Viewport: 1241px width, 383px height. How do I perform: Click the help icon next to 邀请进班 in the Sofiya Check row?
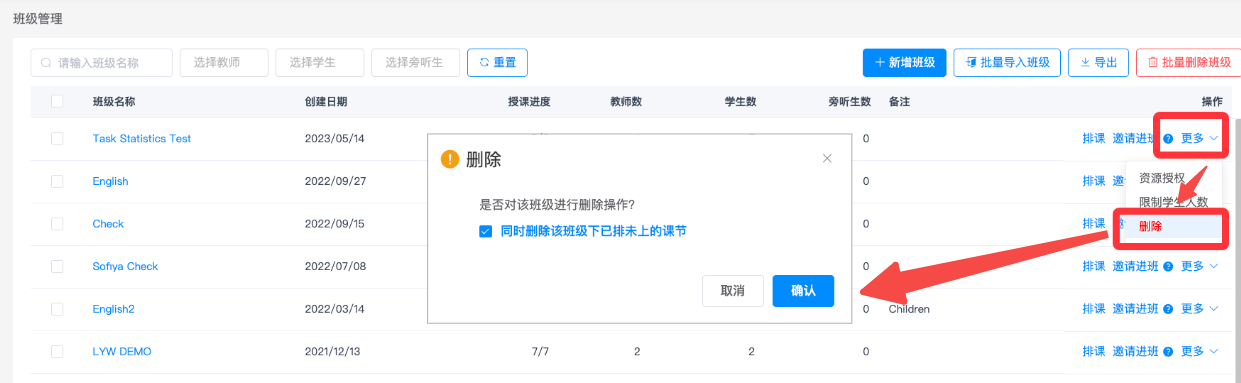pyautogui.click(x=1168, y=267)
